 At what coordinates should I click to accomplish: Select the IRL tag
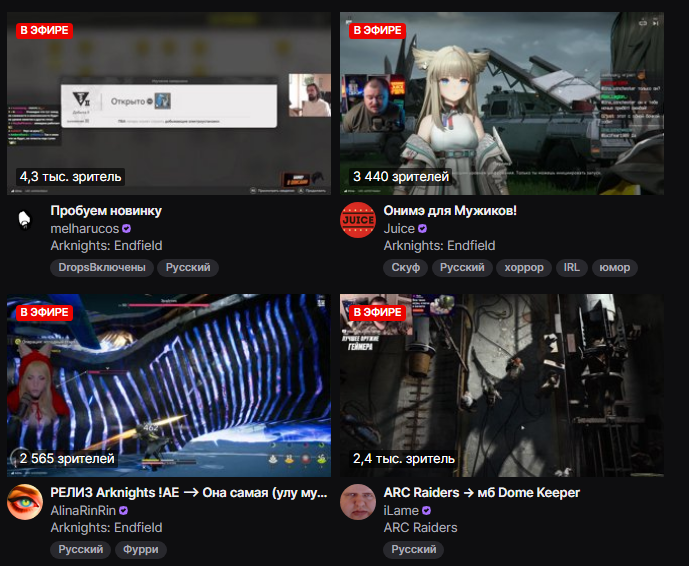[x=572, y=268]
